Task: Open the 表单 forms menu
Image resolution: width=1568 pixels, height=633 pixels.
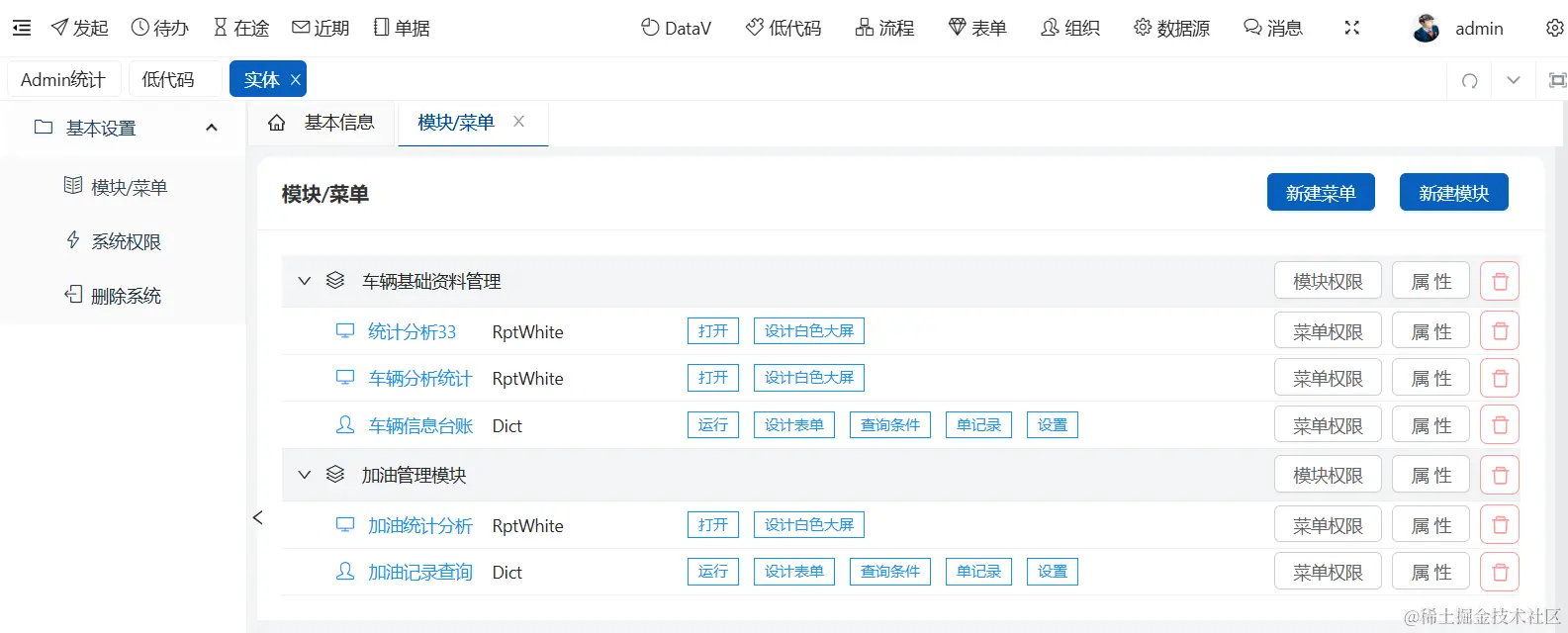Action: 977,28
